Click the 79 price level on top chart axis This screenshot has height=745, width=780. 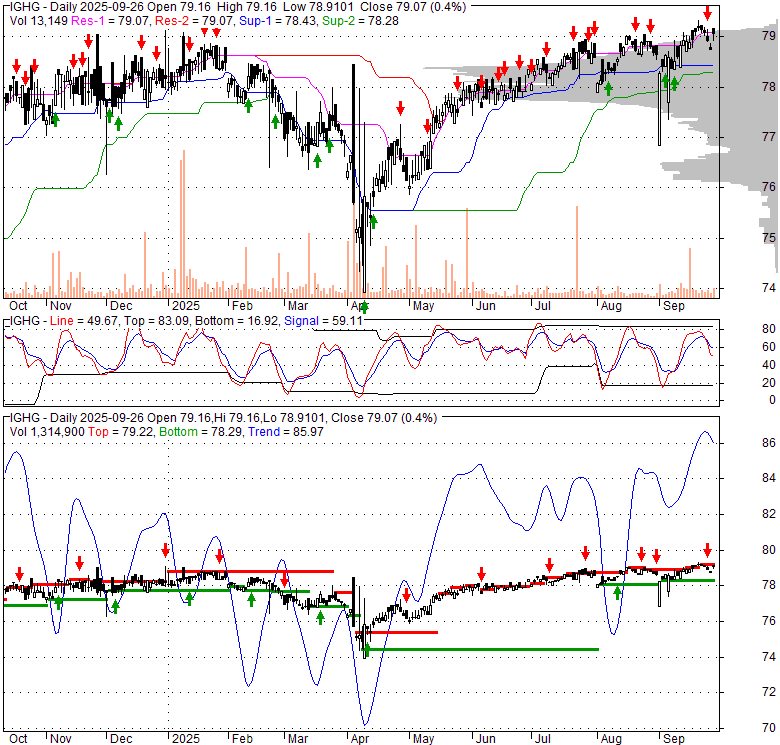click(x=769, y=35)
